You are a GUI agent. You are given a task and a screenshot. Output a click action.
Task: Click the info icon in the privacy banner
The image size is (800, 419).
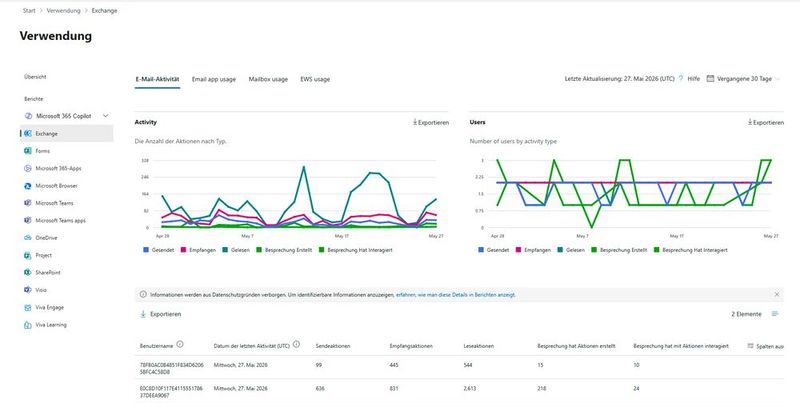tap(143, 294)
